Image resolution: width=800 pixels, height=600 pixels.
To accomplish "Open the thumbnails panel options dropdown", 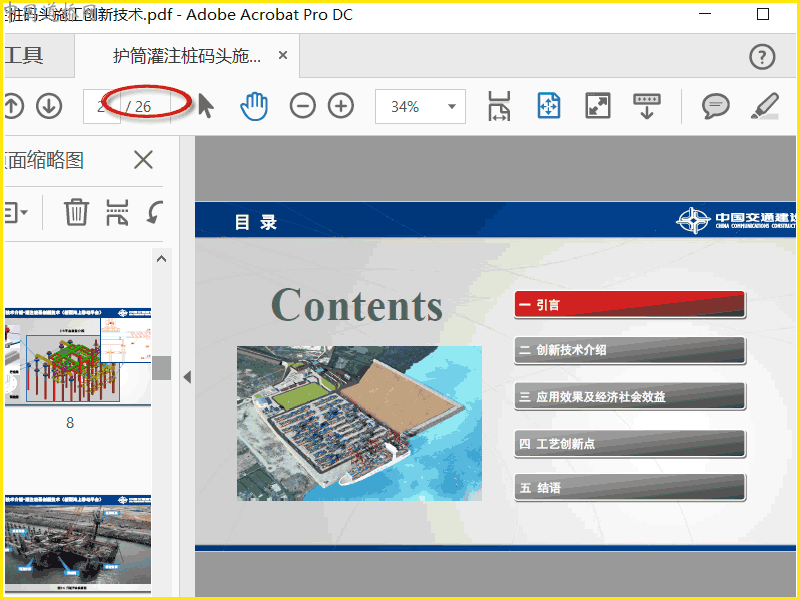I will 16,212.
